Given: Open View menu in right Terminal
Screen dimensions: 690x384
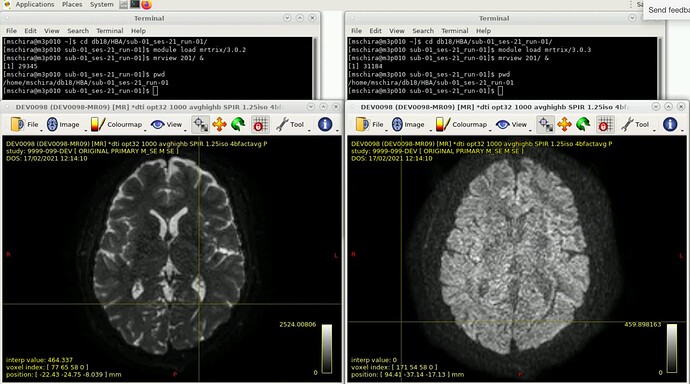Looking at the screenshot, I should pos(396,31).
